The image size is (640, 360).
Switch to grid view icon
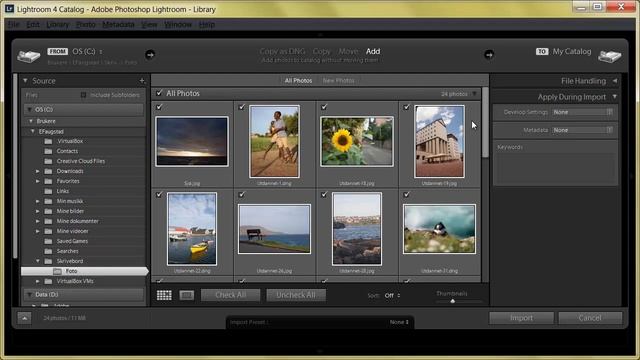tap(164, 295)
